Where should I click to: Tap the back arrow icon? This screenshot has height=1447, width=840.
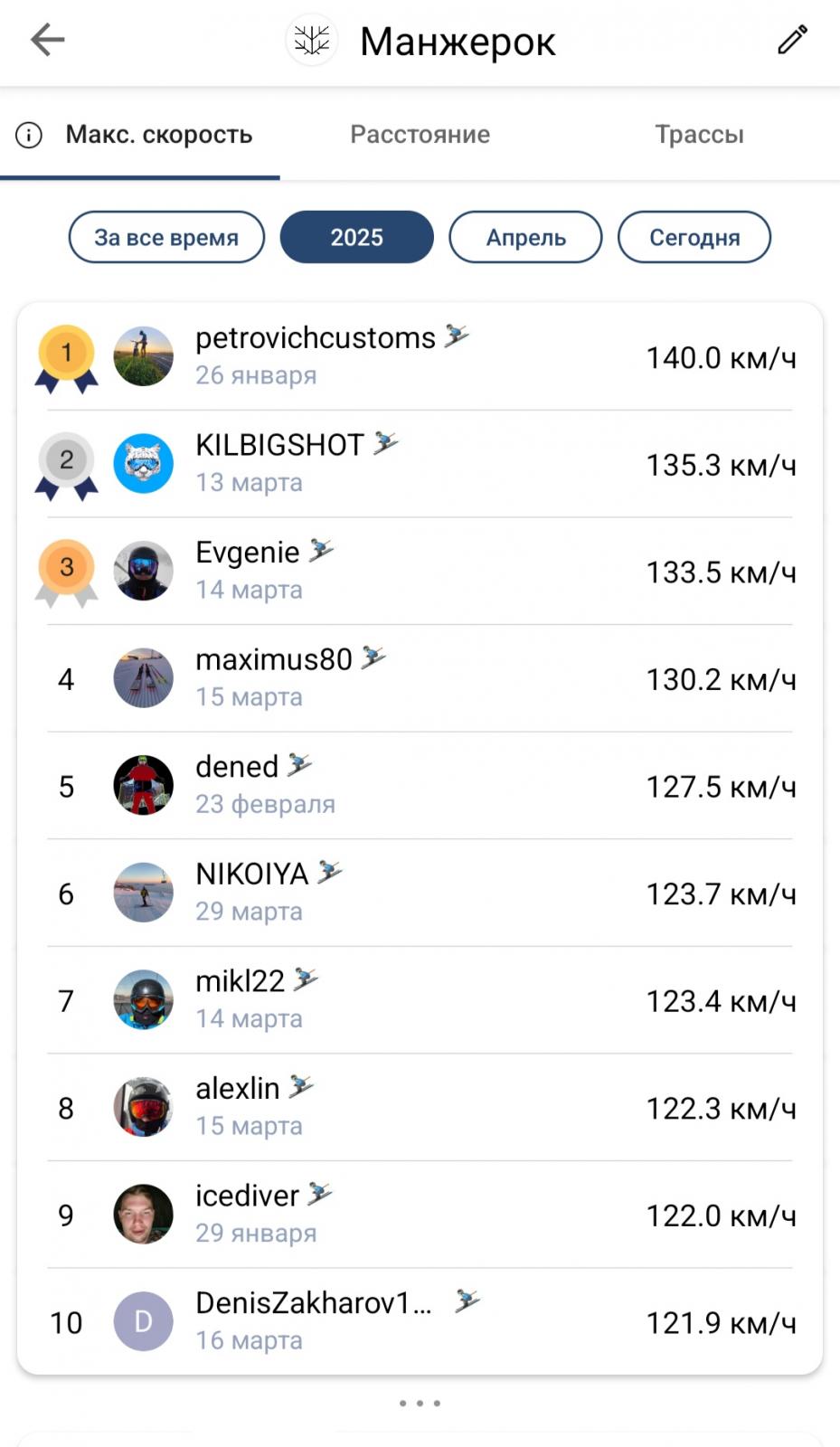tap(47, 40)
